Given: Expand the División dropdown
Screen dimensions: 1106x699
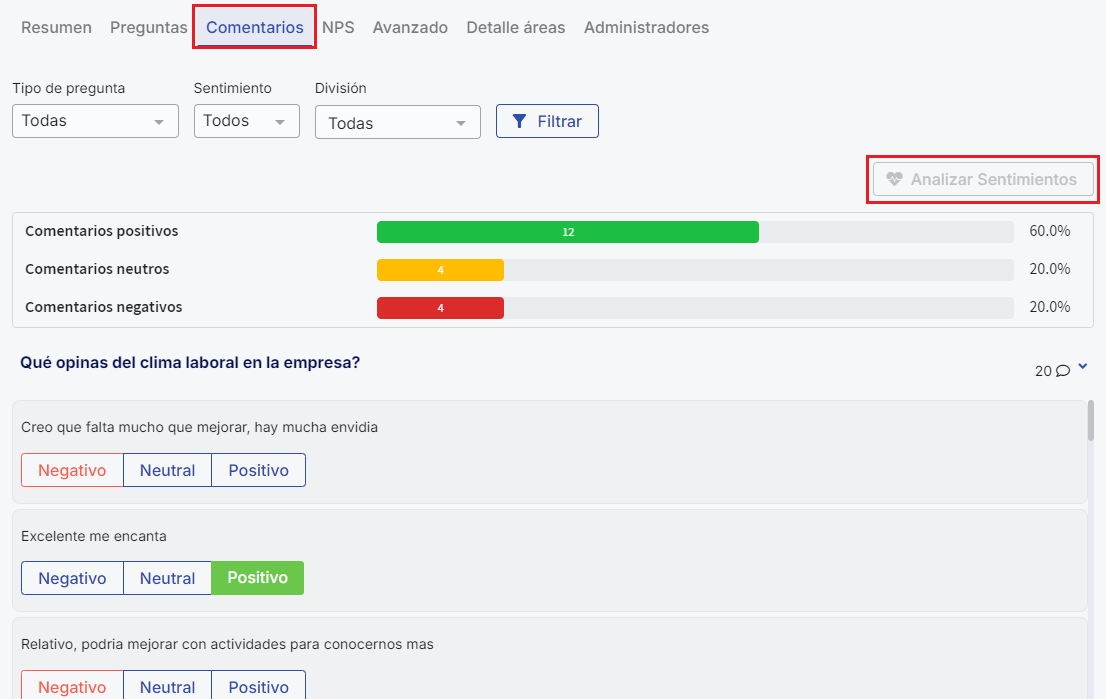Looking at the screenshot, I should [397, 123].
